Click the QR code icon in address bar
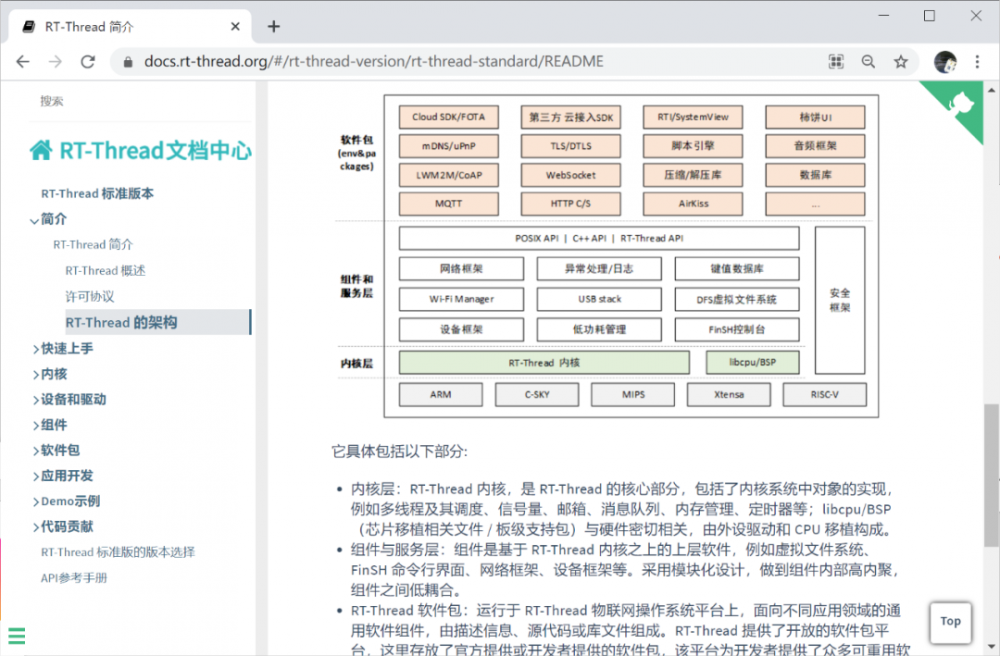1000x656 pixels. [x=836, y=62]
